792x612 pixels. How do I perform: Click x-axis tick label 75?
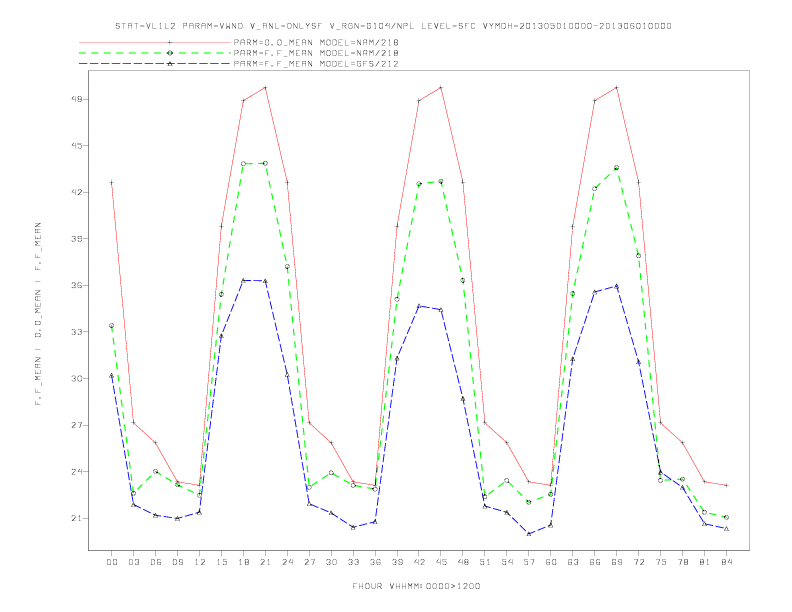(661, 562)
